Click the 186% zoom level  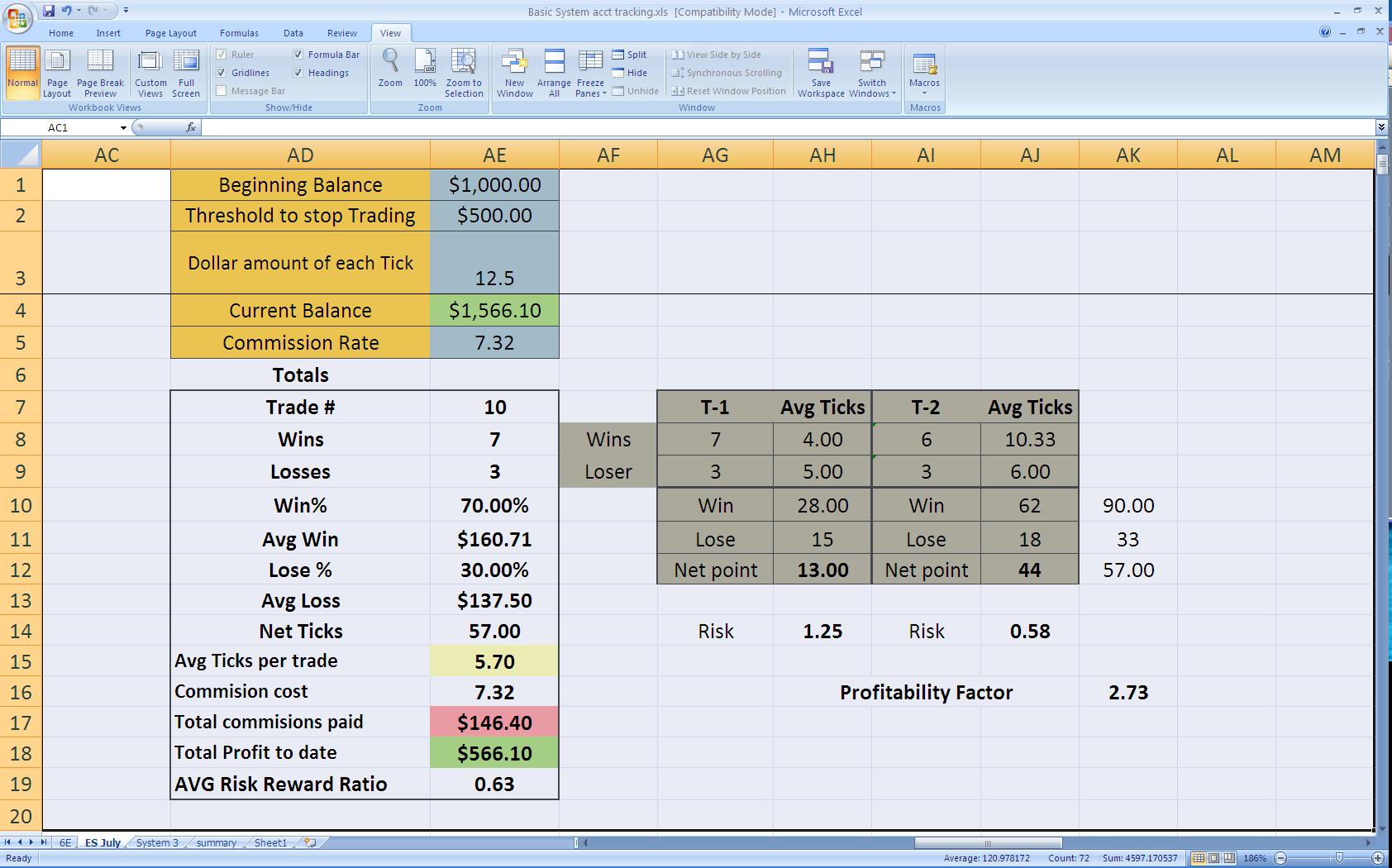coord(1255,858)
